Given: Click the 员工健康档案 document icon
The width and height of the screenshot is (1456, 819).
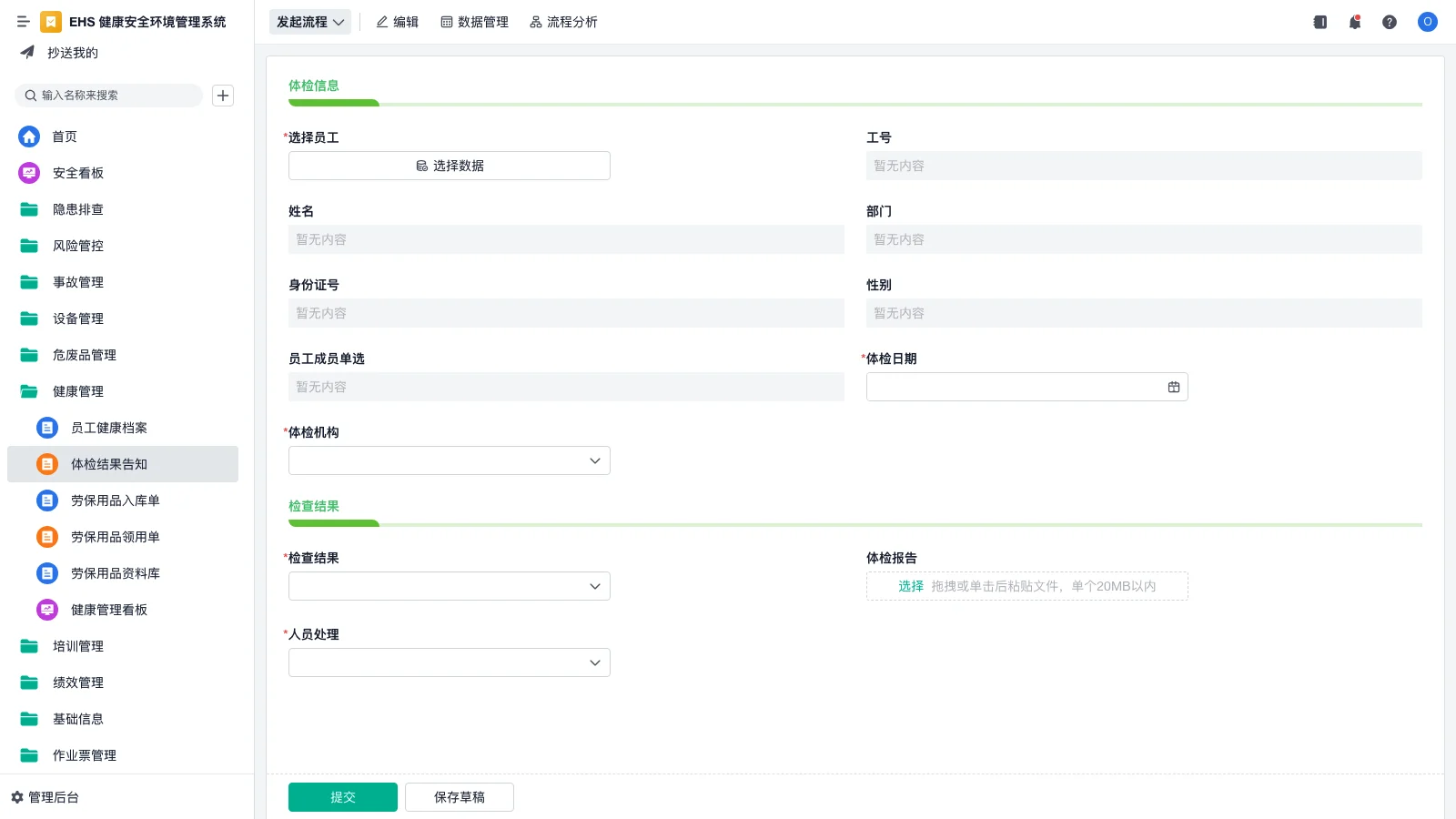Looking at the screenshot, I should 47,427.
